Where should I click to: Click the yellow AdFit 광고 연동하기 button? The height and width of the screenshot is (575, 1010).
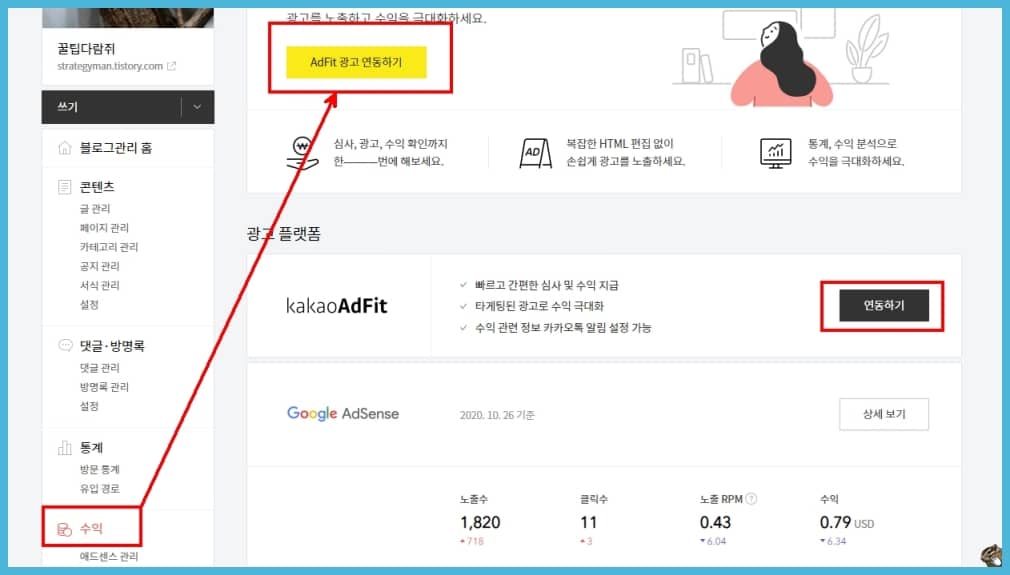click(x=356, y=62)
